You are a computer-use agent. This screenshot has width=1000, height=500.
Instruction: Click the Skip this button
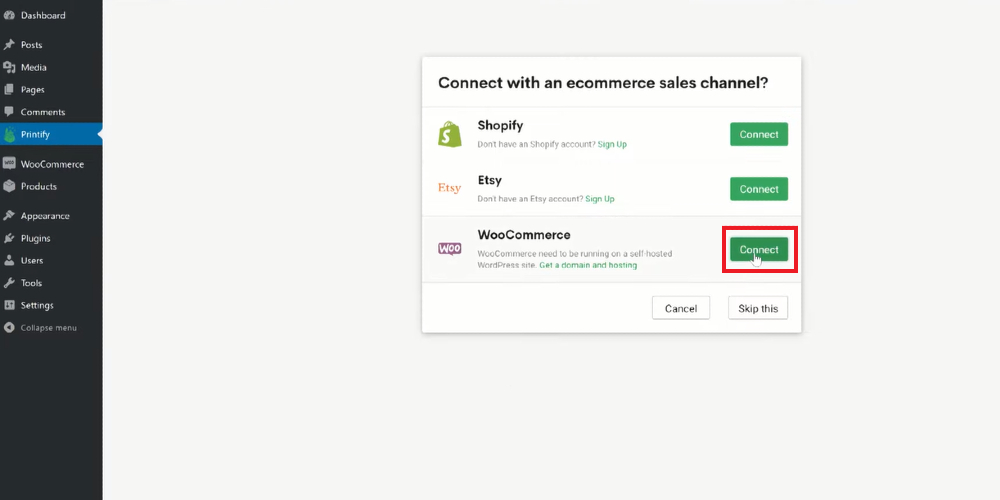[758, 308]
